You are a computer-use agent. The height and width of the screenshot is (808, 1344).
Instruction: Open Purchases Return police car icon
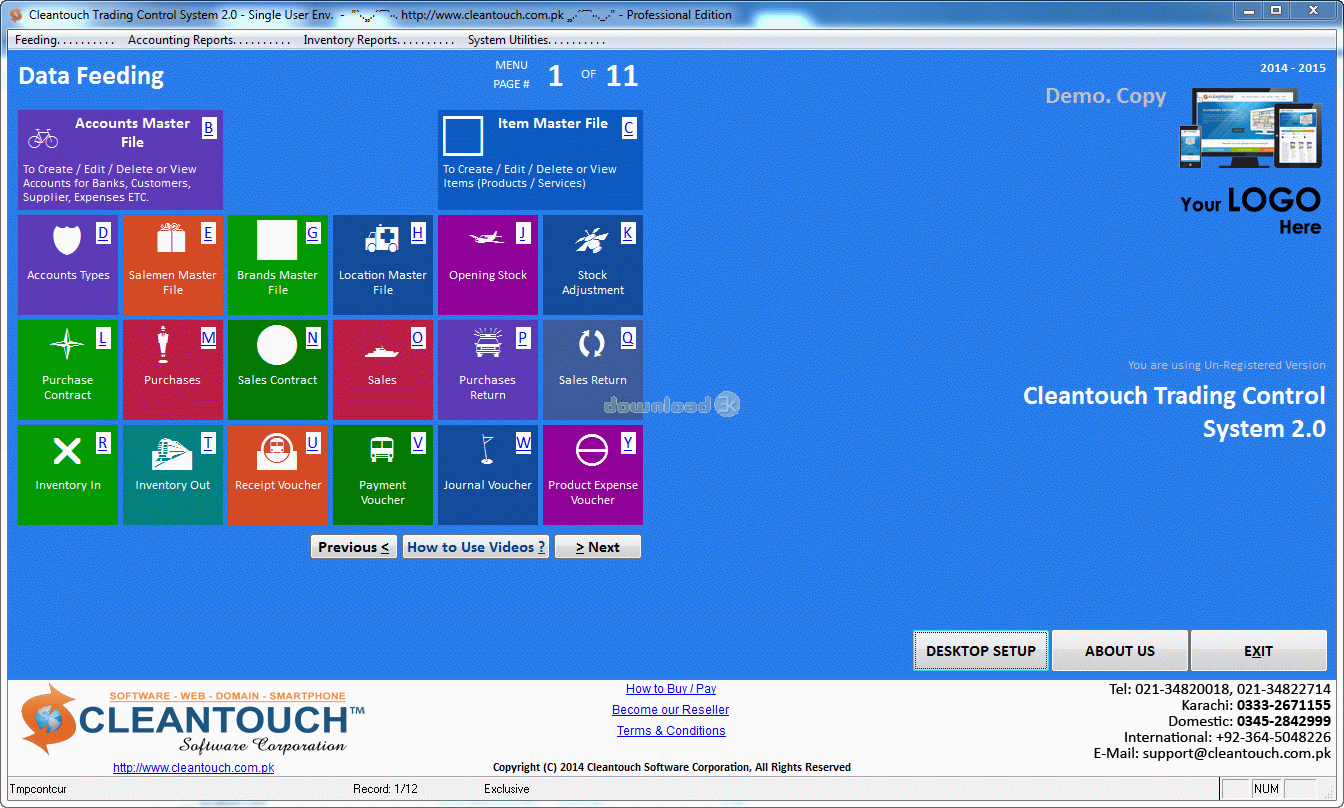tap(487, 344)
